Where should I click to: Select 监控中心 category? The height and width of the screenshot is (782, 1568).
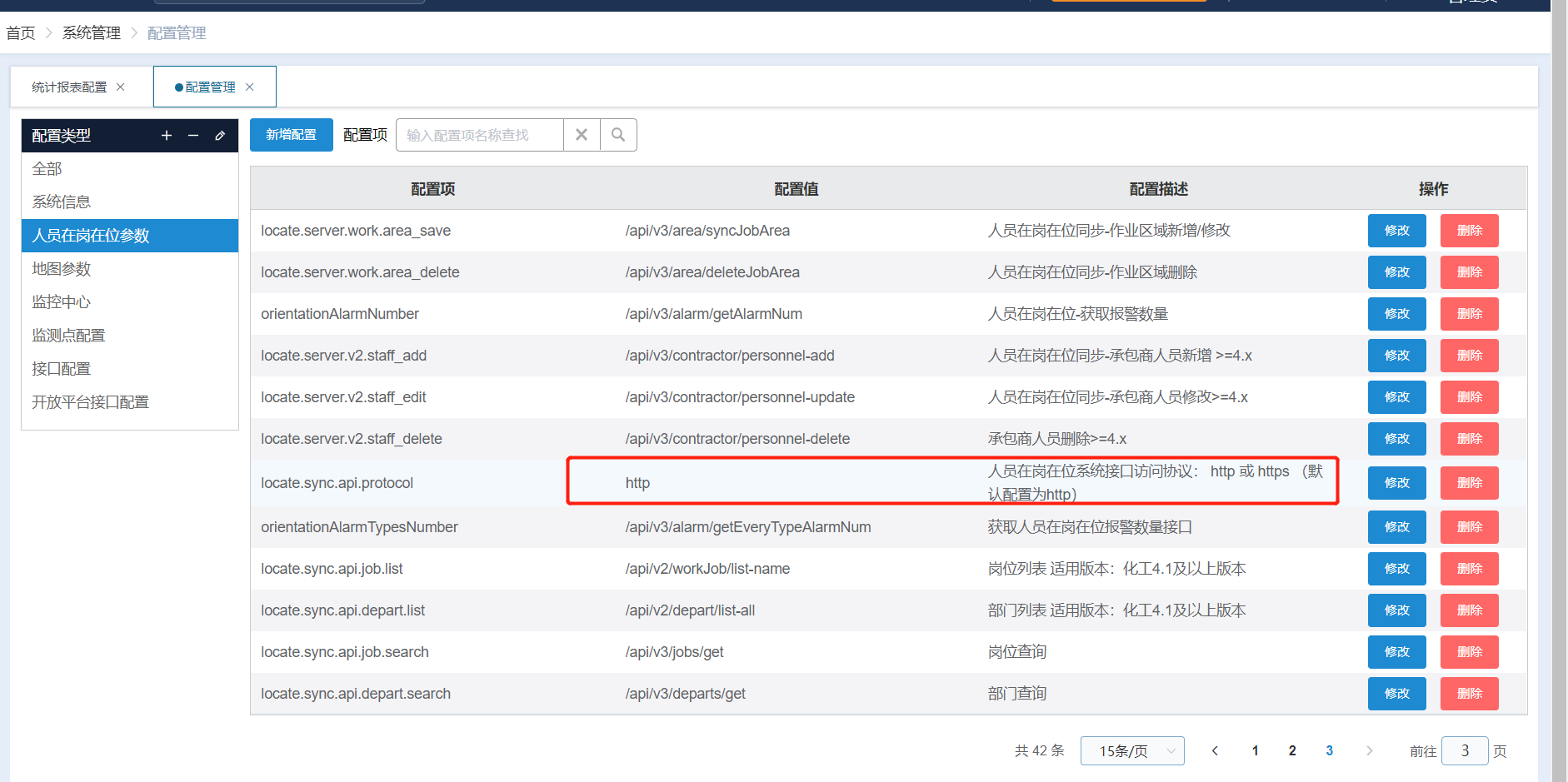tap(130, 302)
